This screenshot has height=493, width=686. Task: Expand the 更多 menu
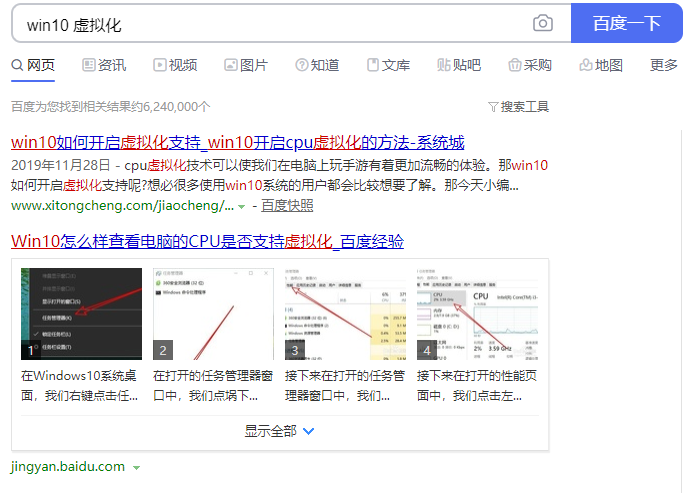tap(663, 65)
